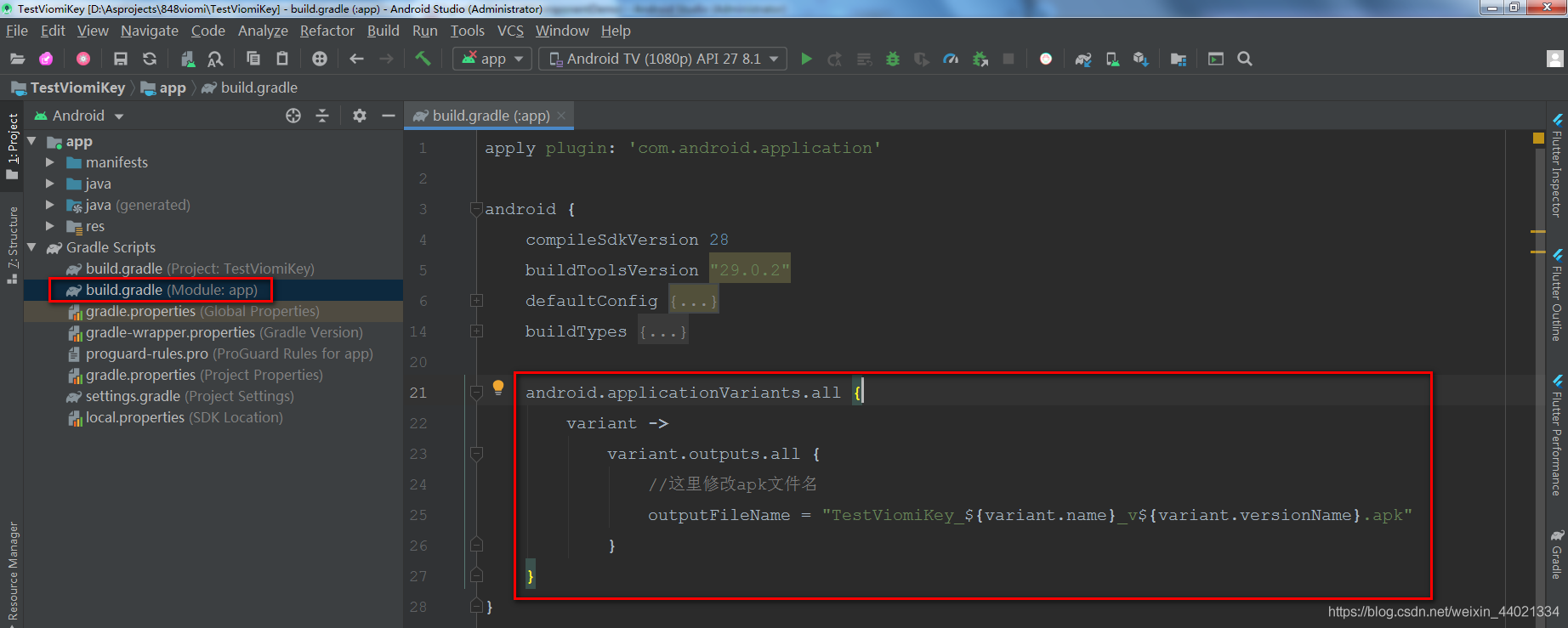Go forward with the right arrow icon

click(386, 59)
